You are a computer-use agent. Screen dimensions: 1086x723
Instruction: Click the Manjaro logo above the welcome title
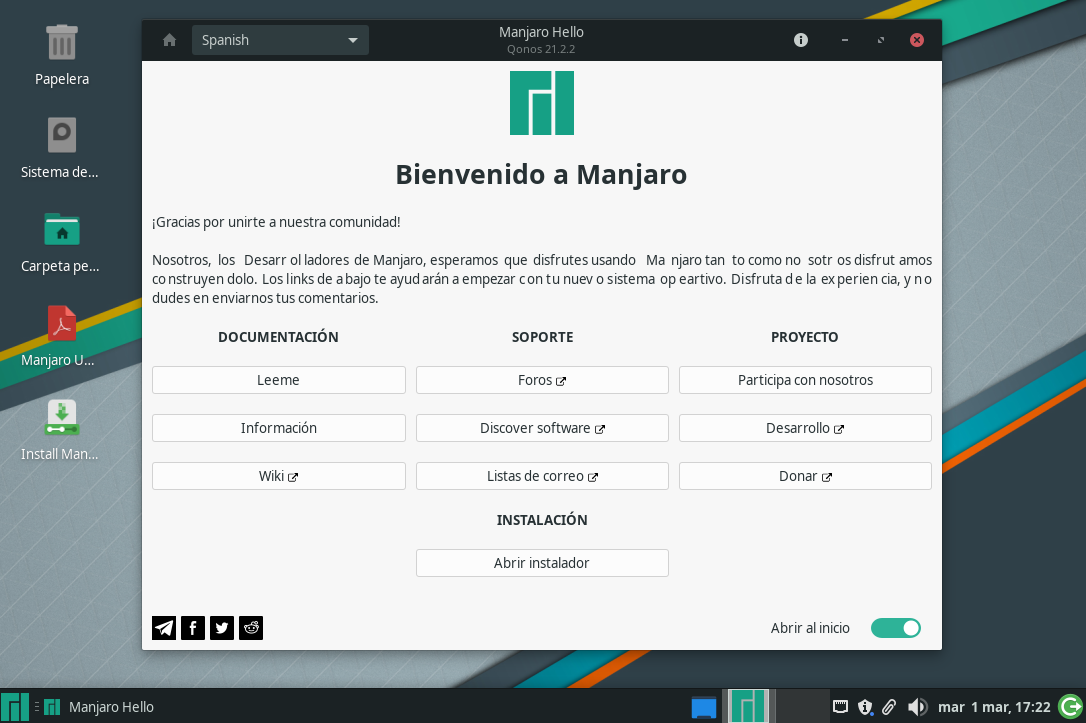(x=541, y=102)
